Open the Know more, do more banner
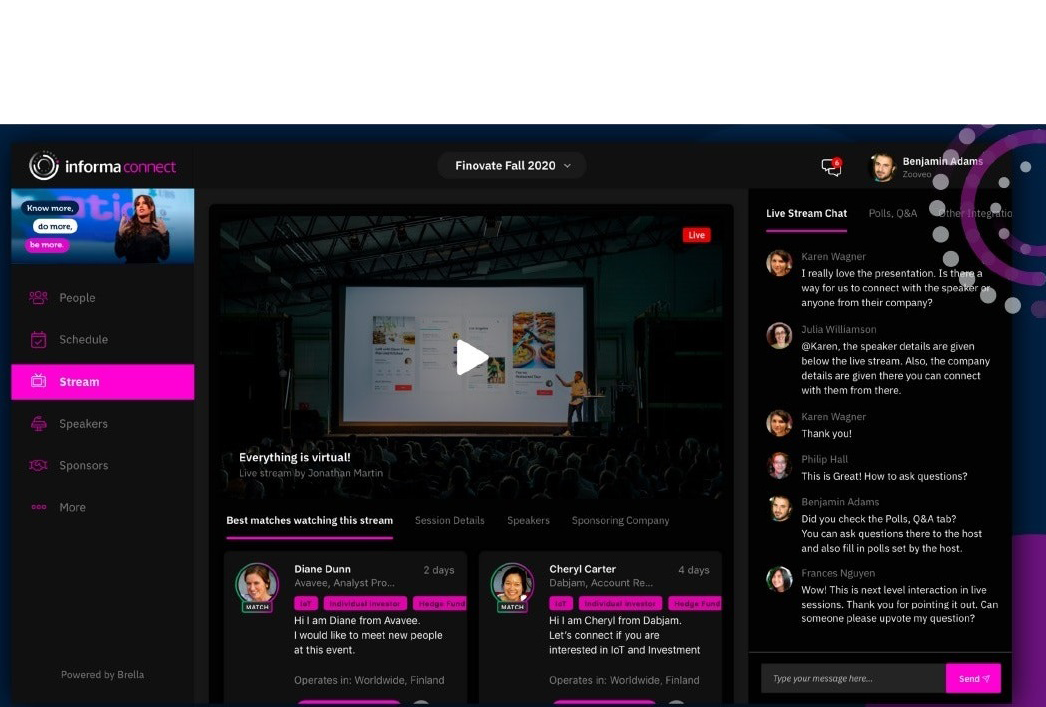Screen dimensions: 1046x707 tap(103, 226)
